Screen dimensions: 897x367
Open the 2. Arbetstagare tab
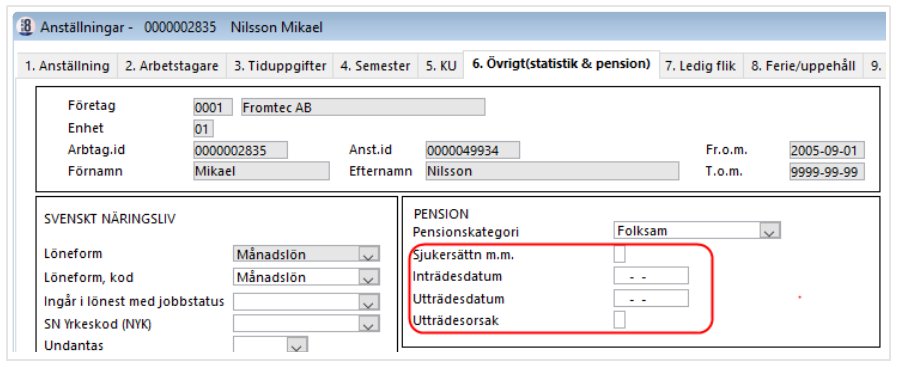pyautogui.click(x=172, y=66)
